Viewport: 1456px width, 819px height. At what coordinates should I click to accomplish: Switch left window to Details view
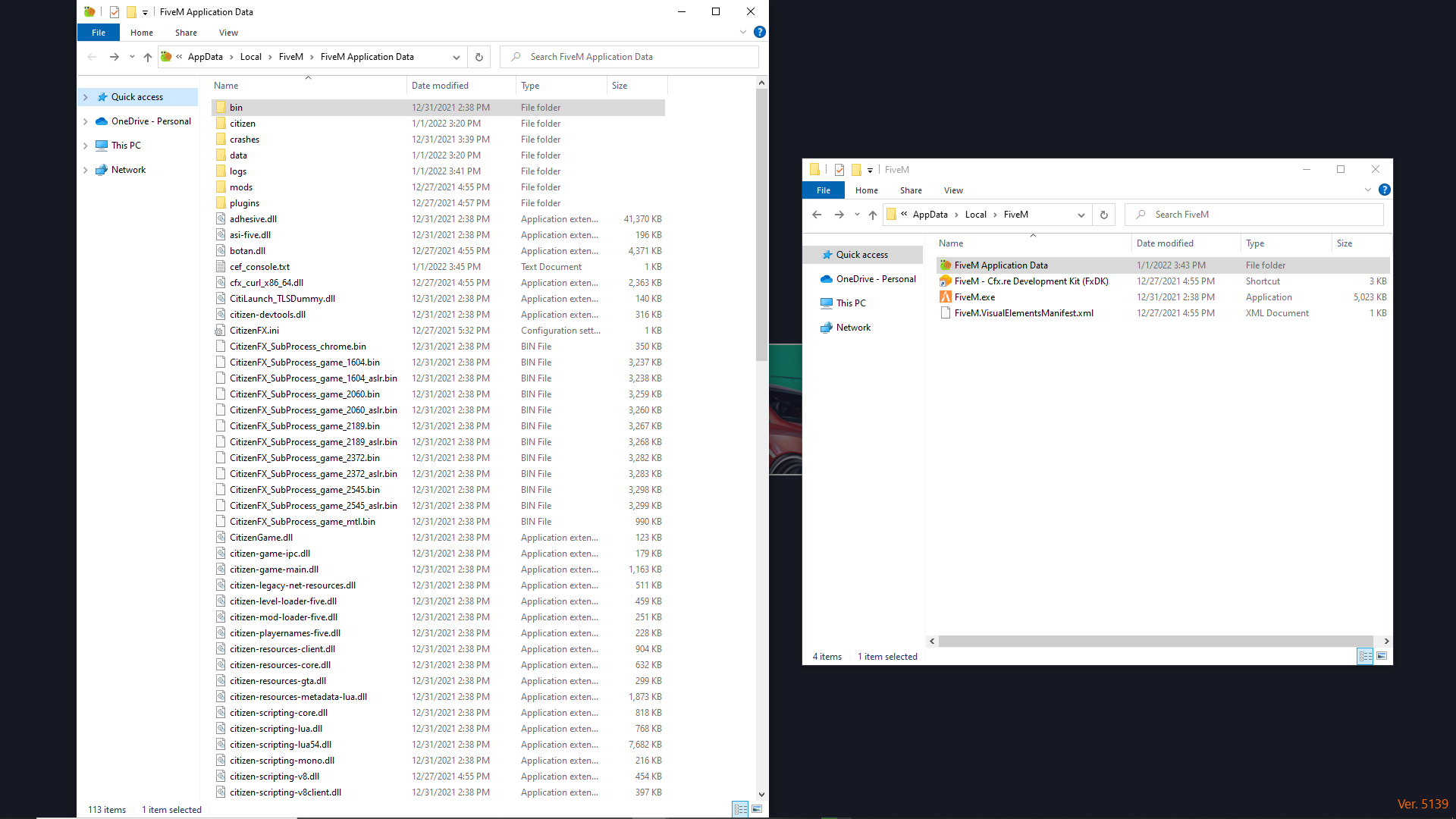(740, 809)
